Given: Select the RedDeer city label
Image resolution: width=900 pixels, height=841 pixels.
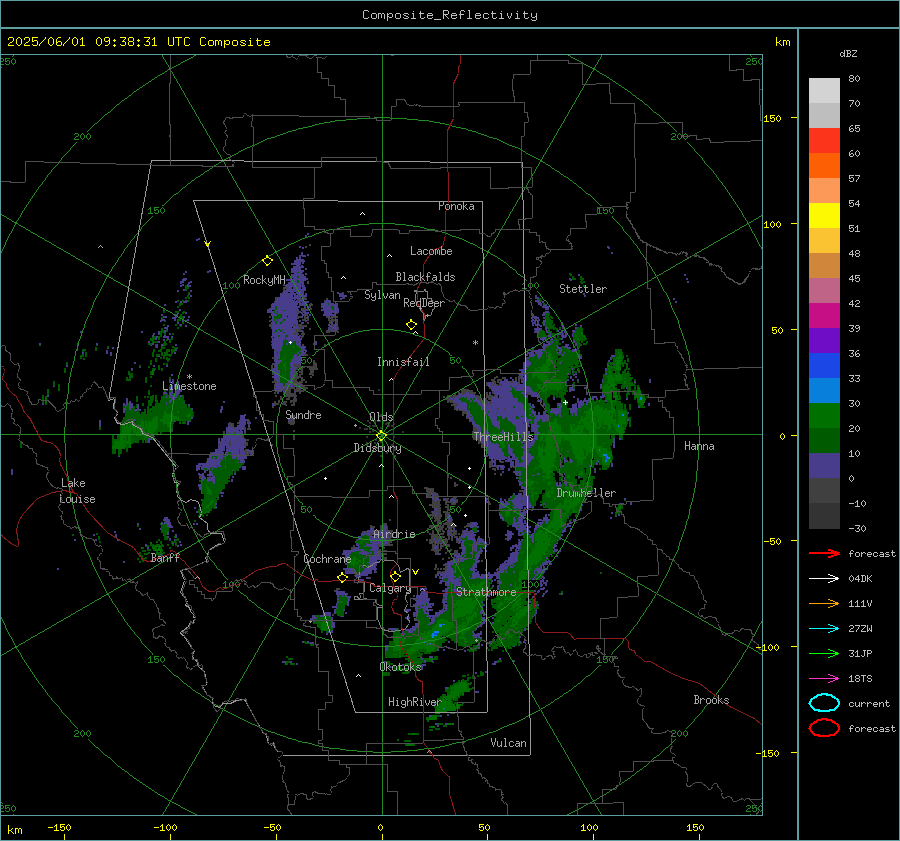Looking at the screenshot, I should click(424, 303).
